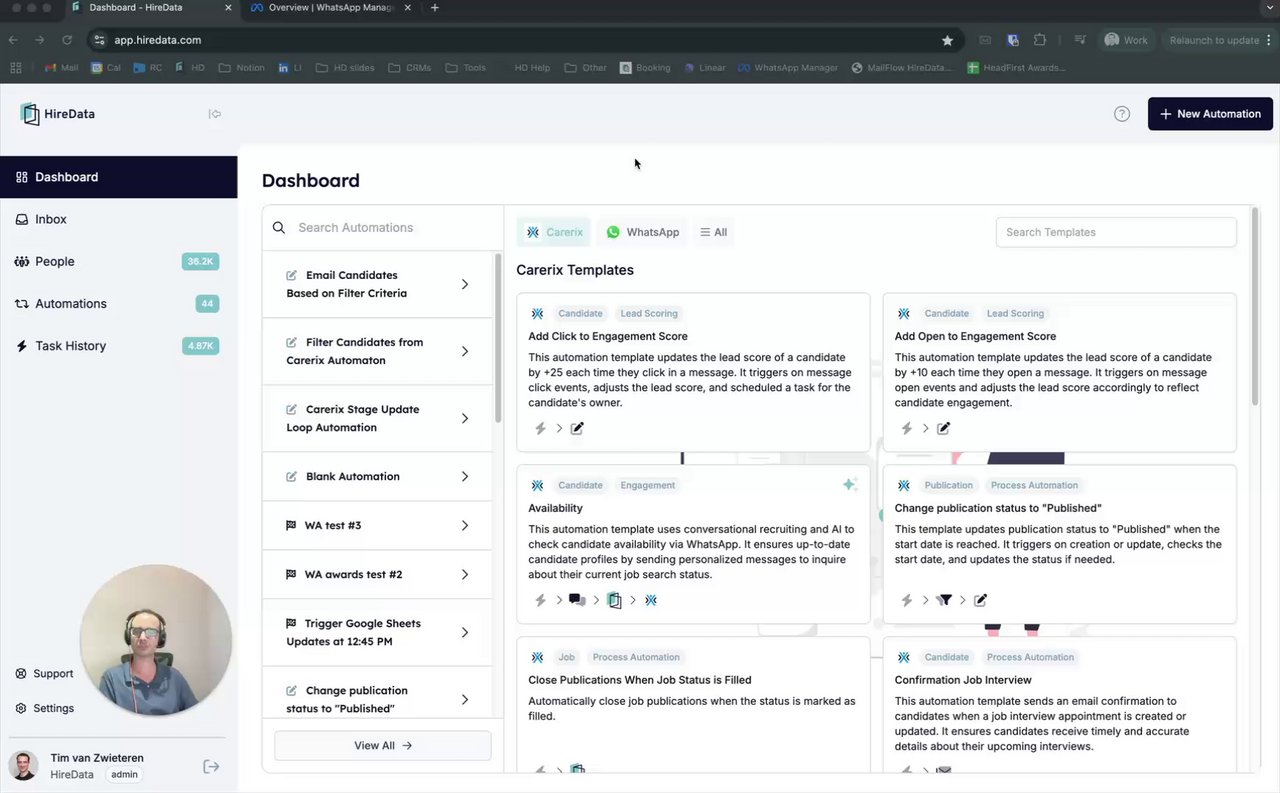Click the edit icon beside Email Candidates

click(x=291, y=275)
